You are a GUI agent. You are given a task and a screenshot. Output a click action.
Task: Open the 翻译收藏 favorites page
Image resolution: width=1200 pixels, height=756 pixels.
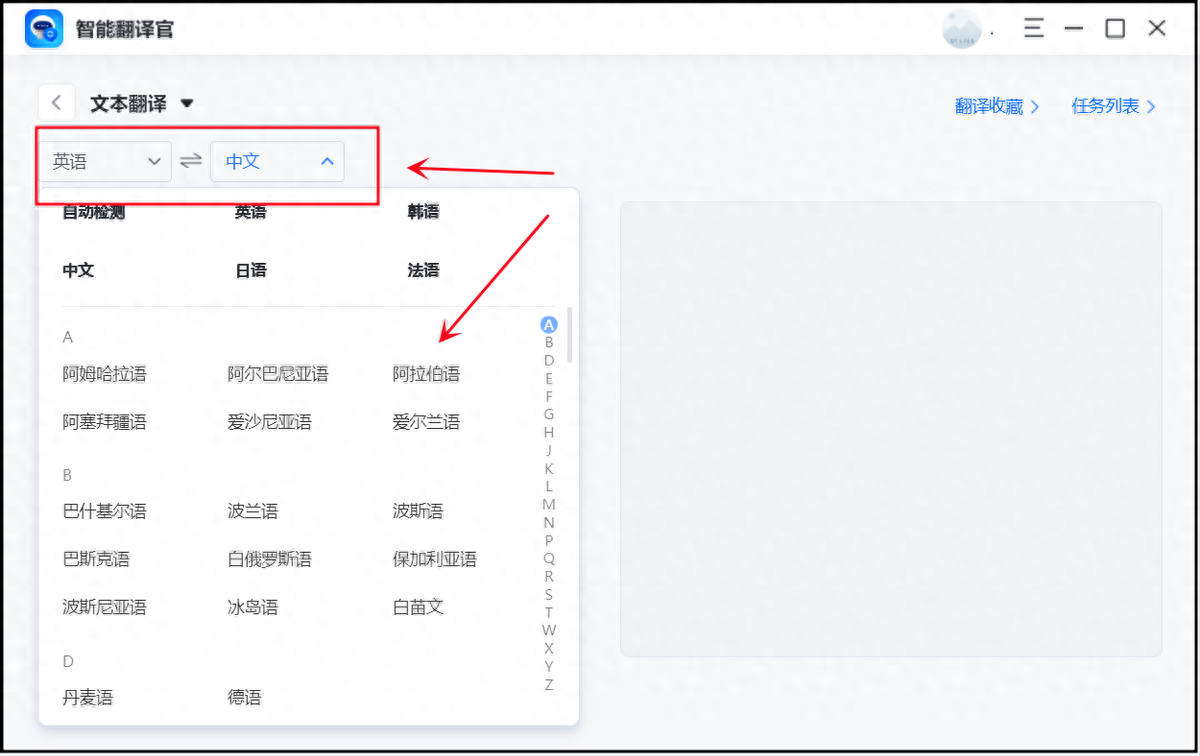996,105
